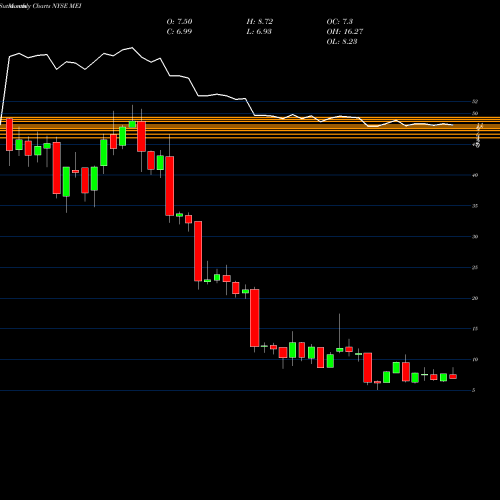The width and height of the screenshot is (500, 500).
Task: Click the price axis label 15
Action: click(x=475, y=329)
